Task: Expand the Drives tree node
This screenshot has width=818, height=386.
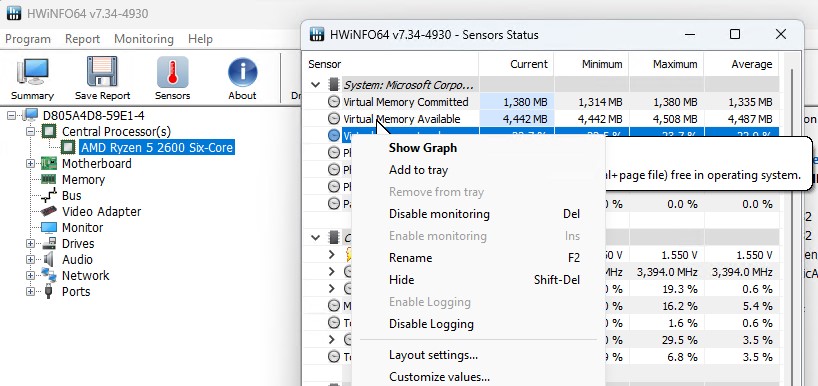Action: pyautogui.click(x=30, y=244)
